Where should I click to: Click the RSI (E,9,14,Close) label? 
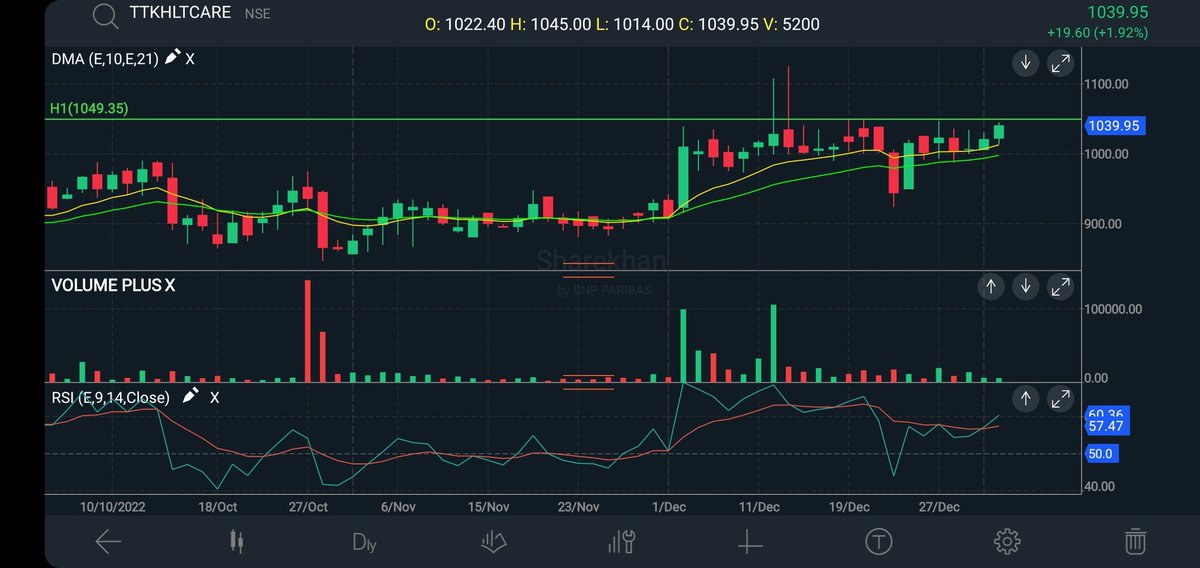point(110,397)
